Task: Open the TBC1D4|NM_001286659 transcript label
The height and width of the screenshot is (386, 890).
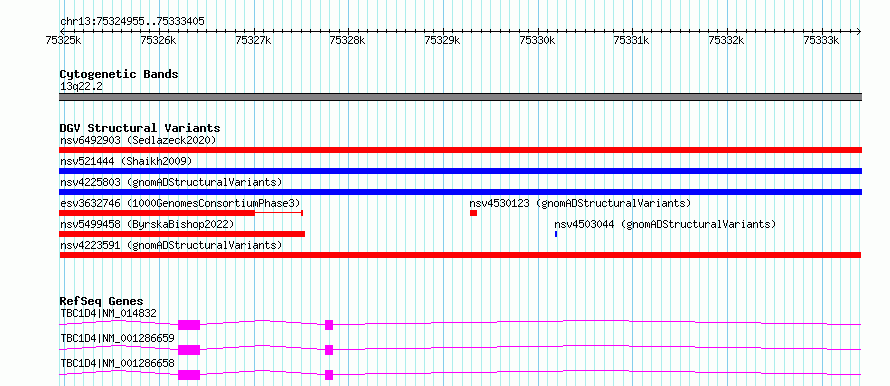Action: pyautogui.click(x=117, y=338)
